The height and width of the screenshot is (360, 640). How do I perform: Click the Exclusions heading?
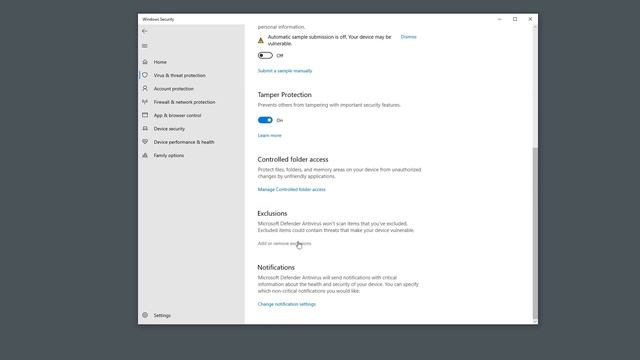pos(272,213)
